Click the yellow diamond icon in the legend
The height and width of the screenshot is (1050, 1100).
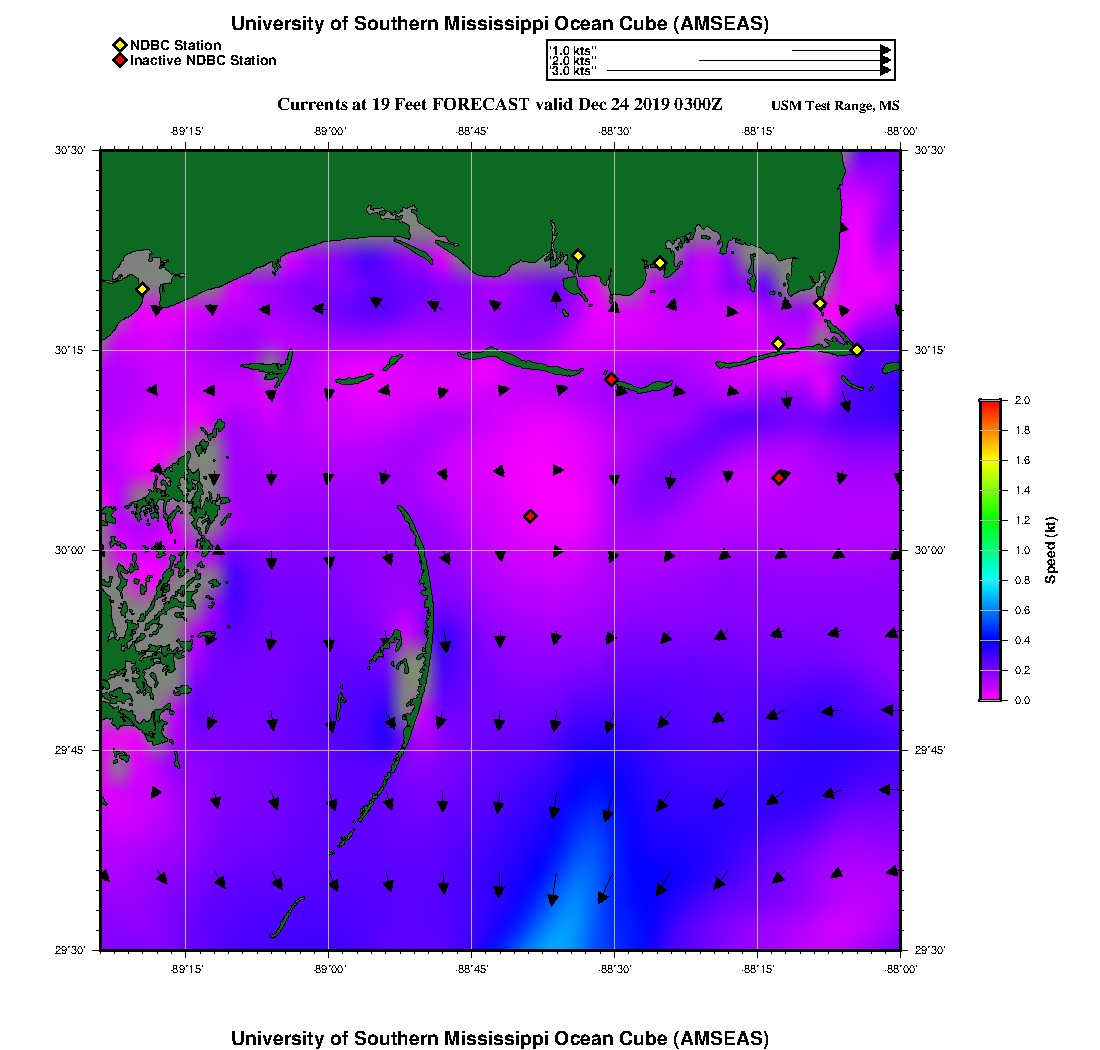coord(119,45)
